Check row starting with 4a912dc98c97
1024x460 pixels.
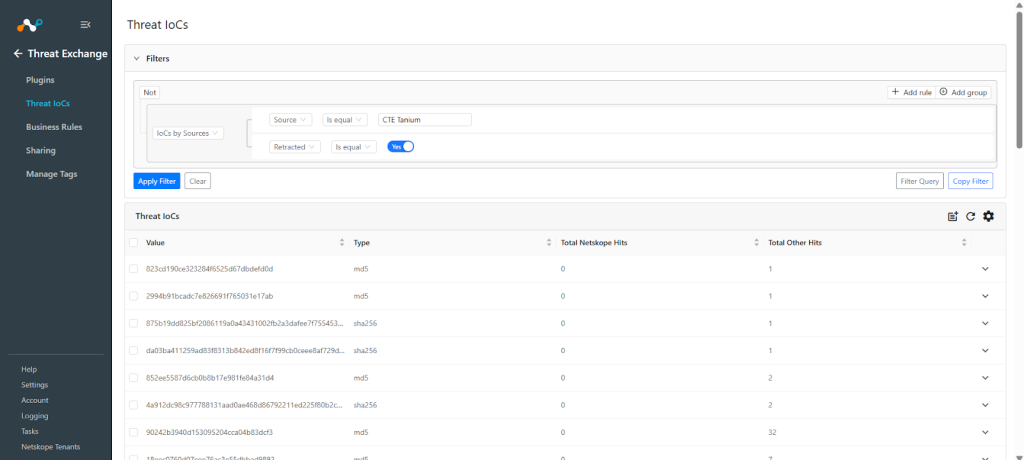(x=133, y=405)
